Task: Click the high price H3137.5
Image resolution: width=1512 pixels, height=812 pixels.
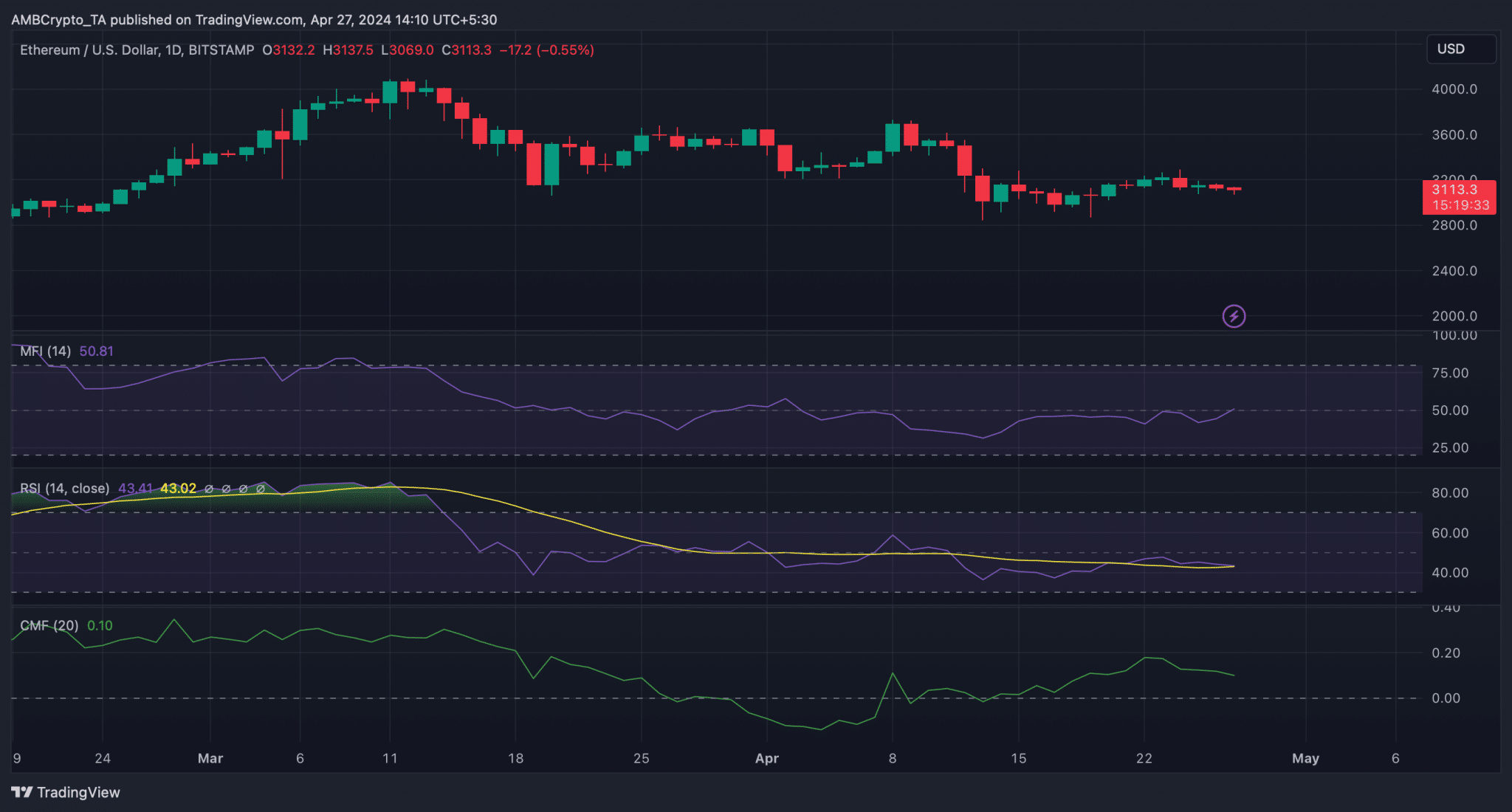Action: pos(348,50)
